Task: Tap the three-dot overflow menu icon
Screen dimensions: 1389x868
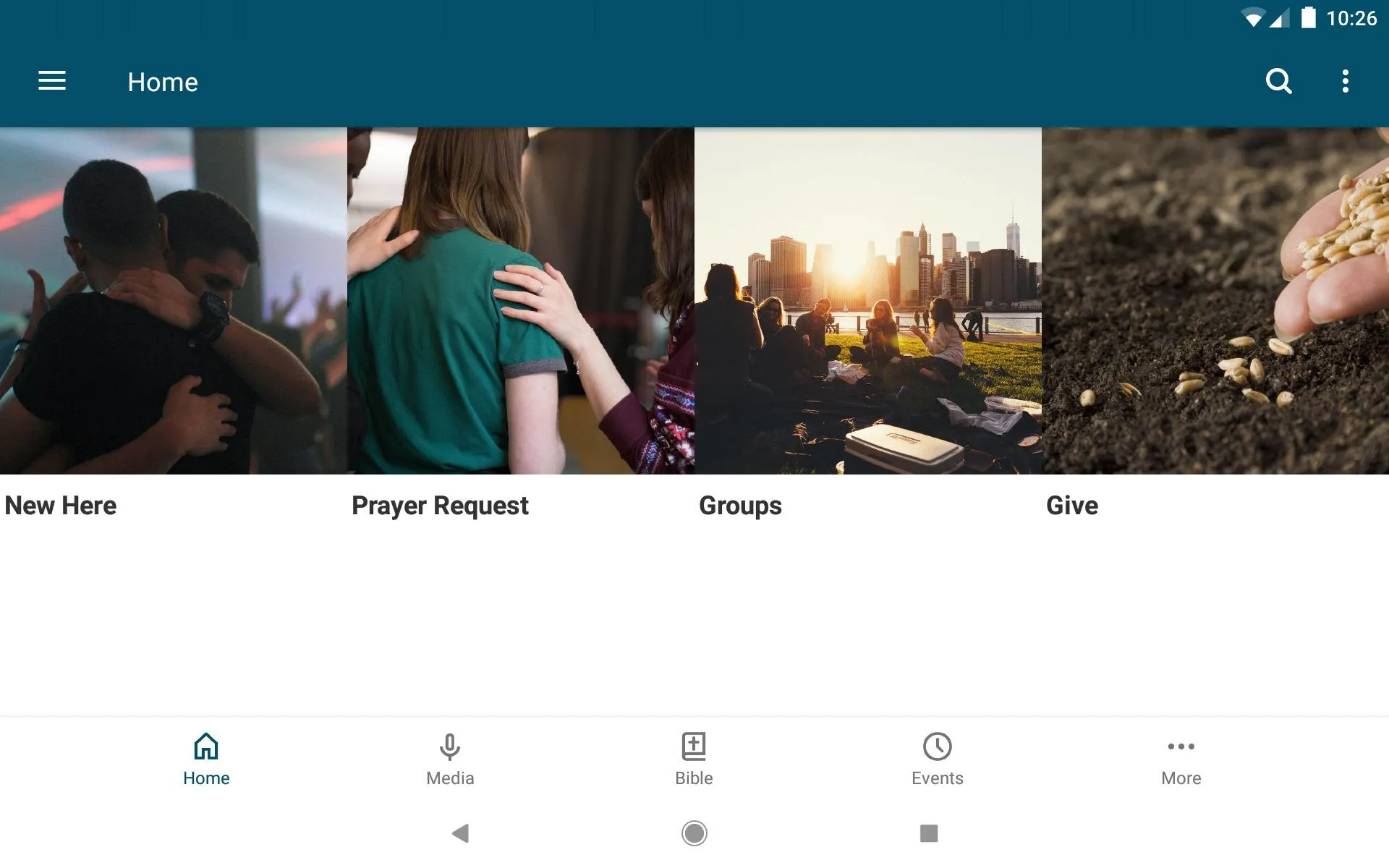Action: pyautogui.click(x=1347, y=81)
